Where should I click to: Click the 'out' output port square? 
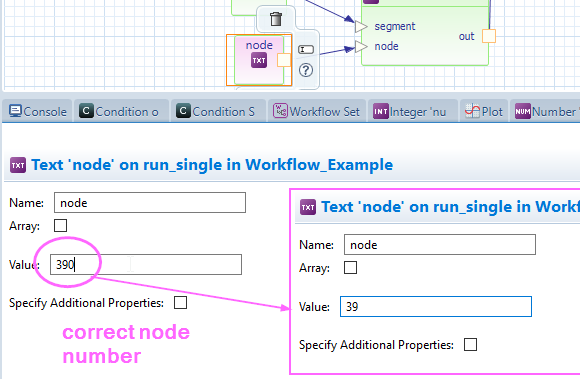489,36
